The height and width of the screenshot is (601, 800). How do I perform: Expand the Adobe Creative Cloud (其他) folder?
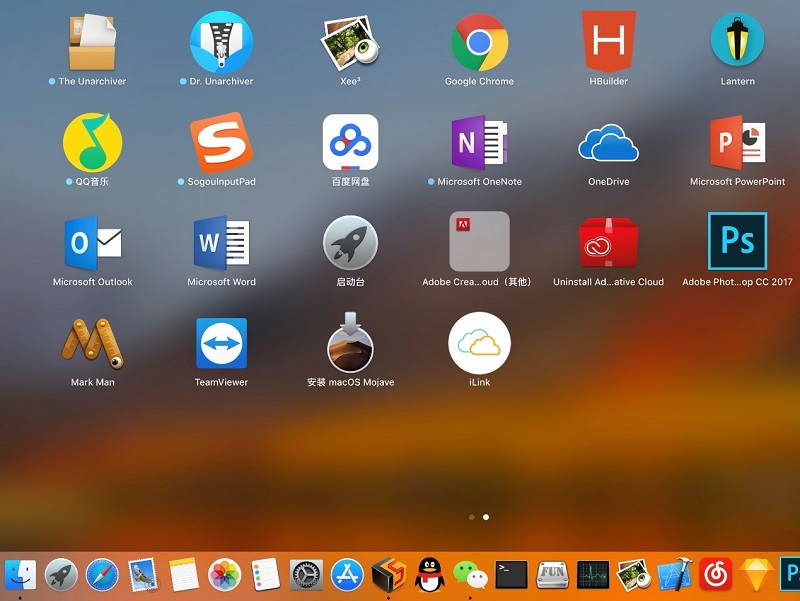tap(479, 242)
